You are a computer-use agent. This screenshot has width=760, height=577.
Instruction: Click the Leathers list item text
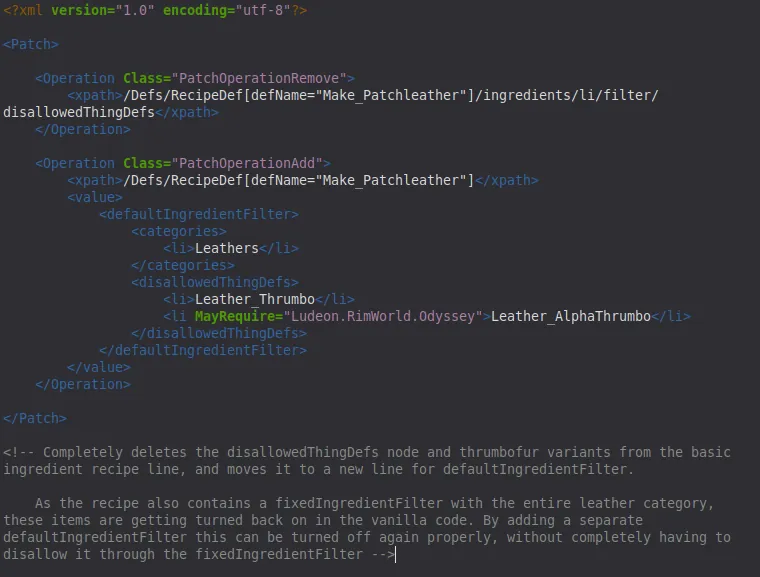pos(227,248)
